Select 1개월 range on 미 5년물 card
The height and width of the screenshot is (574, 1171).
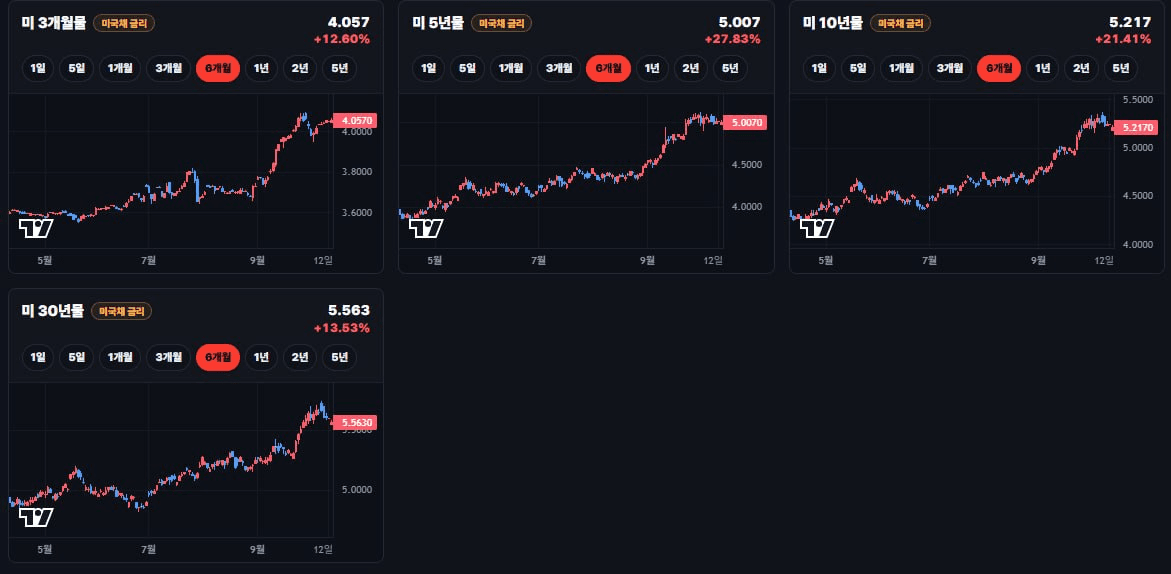510,69
